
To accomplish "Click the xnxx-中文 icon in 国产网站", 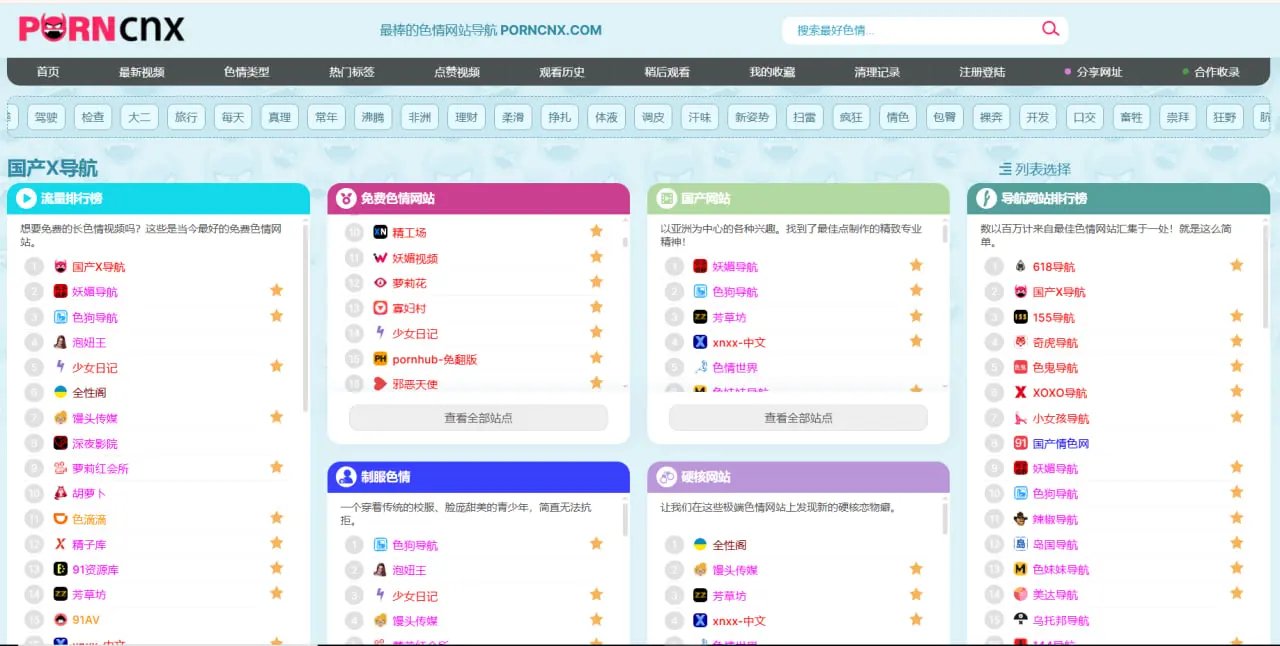I will click(x=700, y=341).
